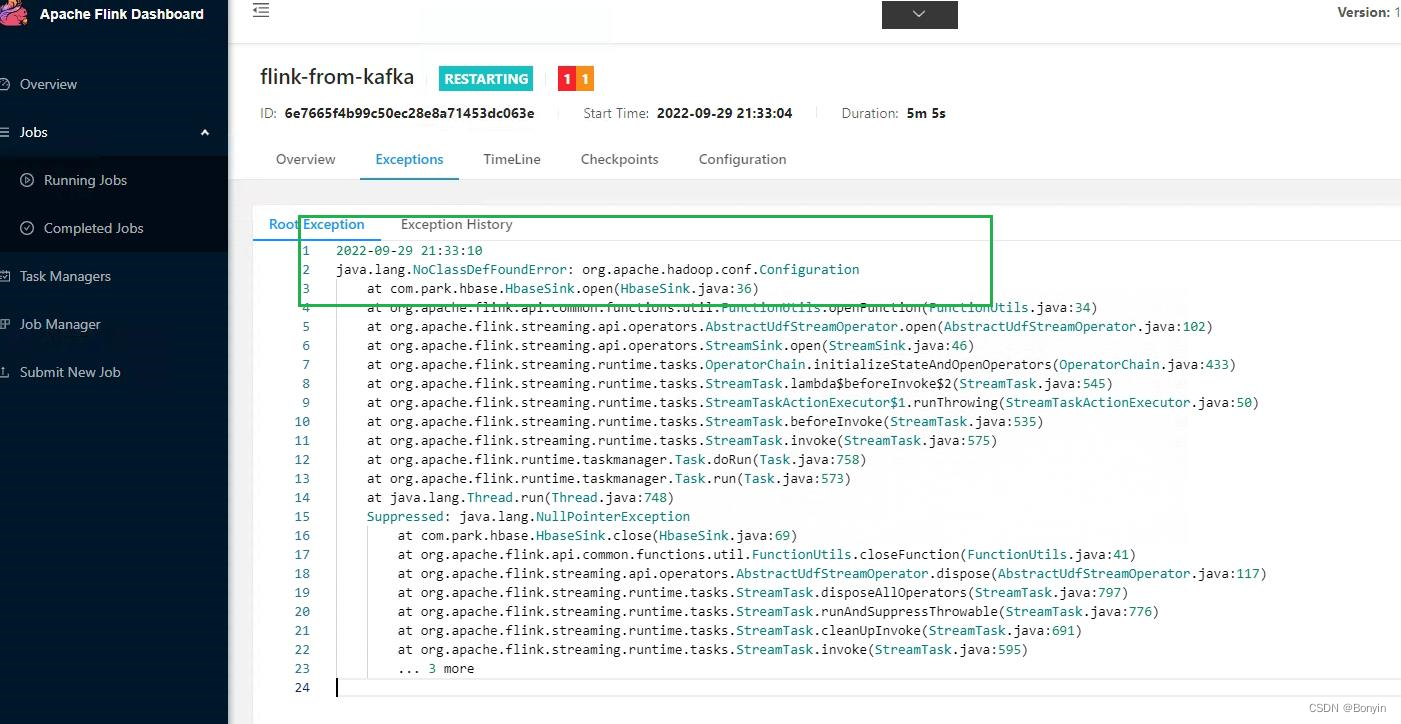Click the AbstractUdfStreamOperator.dispose stack line
The width and height of the screenshot is (1401, 724).
click(832, 573)
